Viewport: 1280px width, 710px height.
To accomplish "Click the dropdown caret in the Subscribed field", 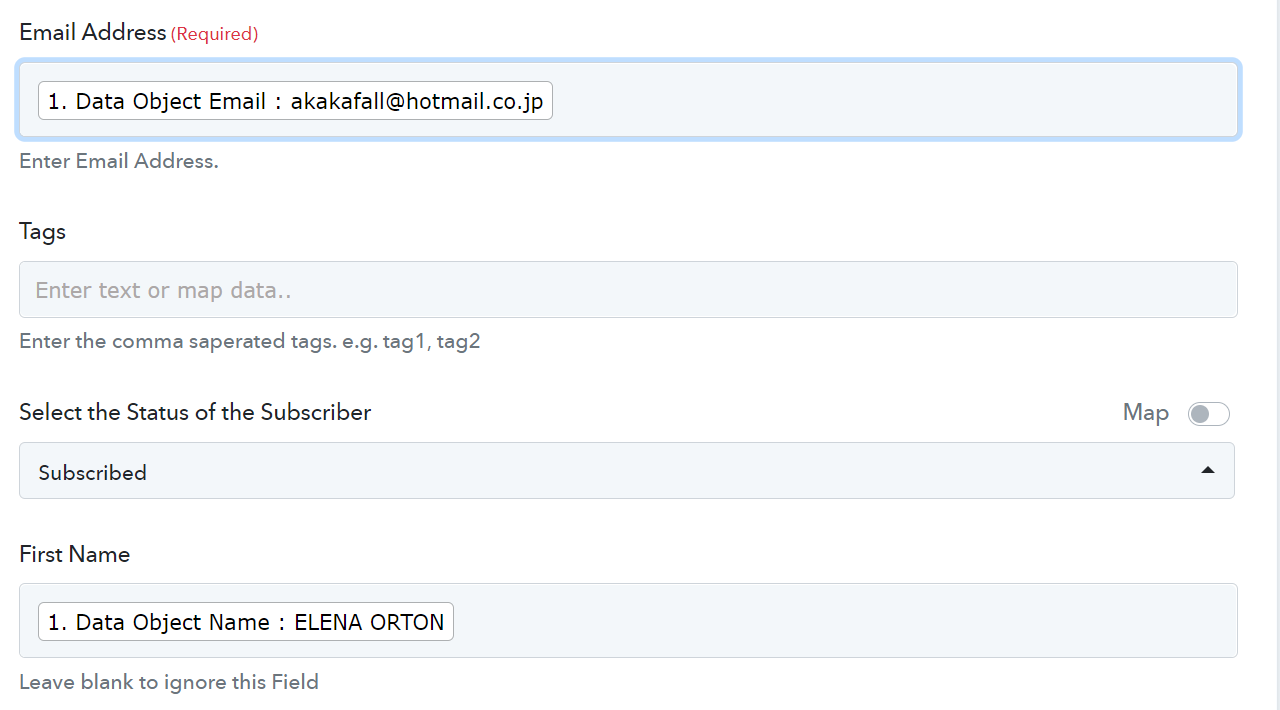I will pyautogui.click(x=1208, y=470).
